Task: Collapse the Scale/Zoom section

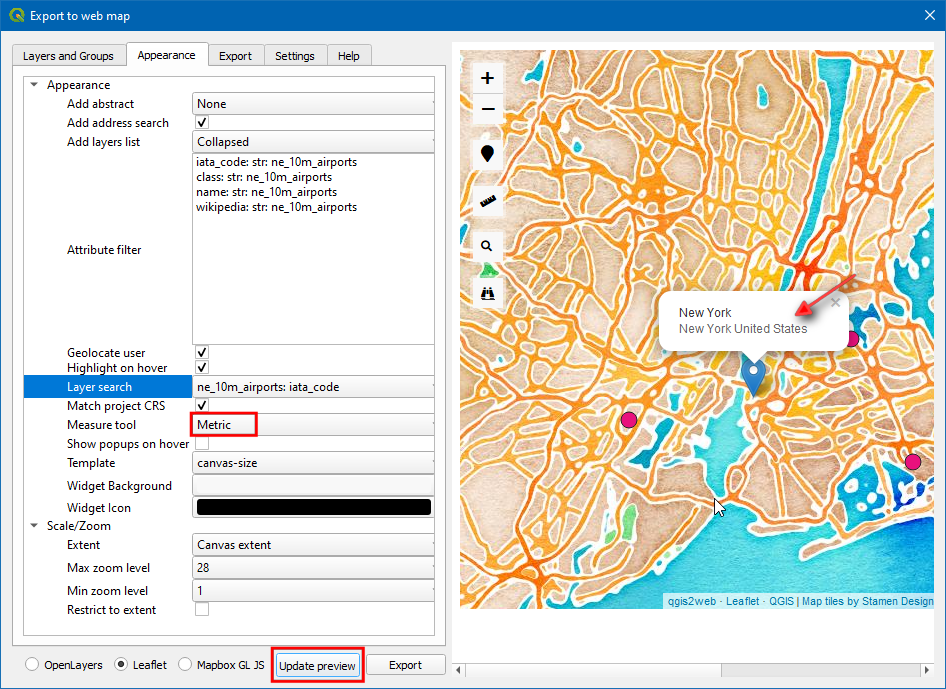Action: tap(36, 526)
